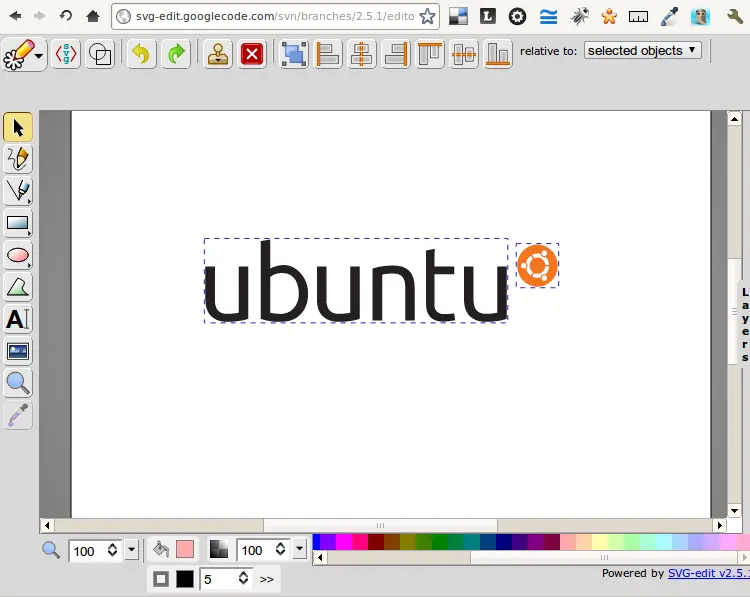Click the bug browser extension icon
The width and height of the screenshot is (750, 597).
(x=580, y=16)
